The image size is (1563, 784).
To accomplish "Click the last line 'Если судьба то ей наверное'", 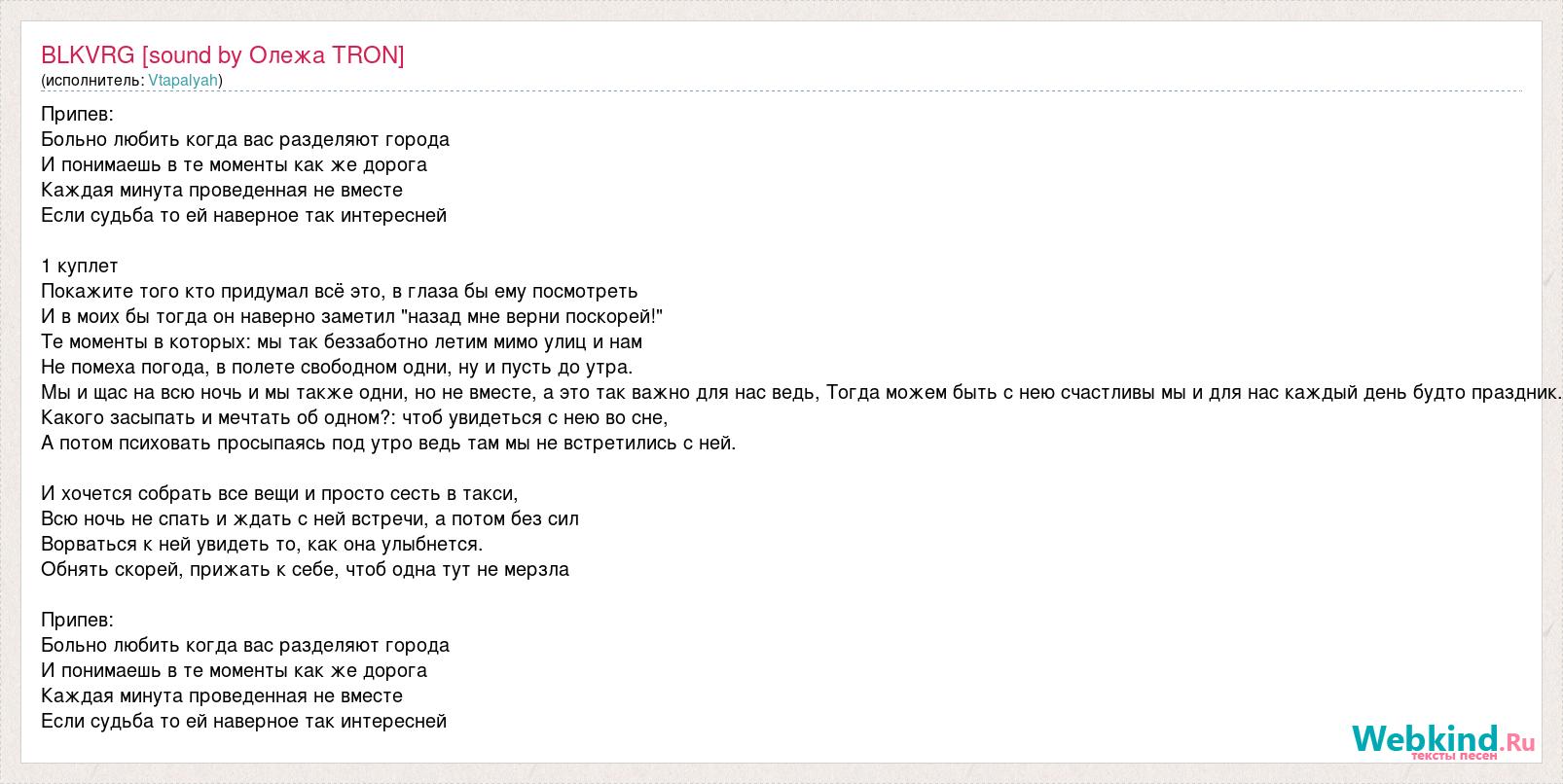I will (x=244, y=721).
